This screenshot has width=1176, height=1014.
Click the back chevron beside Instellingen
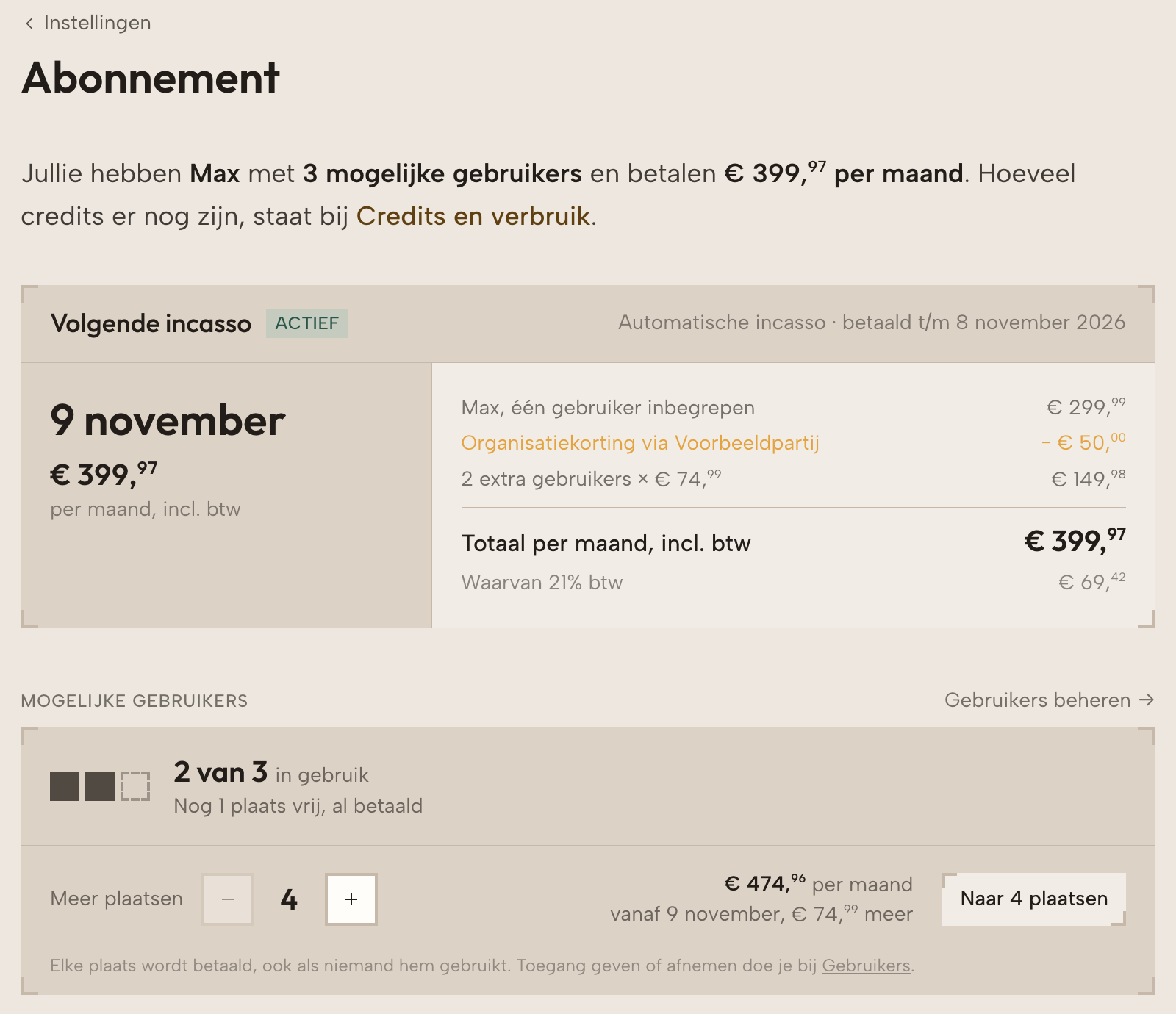(29, 24)
